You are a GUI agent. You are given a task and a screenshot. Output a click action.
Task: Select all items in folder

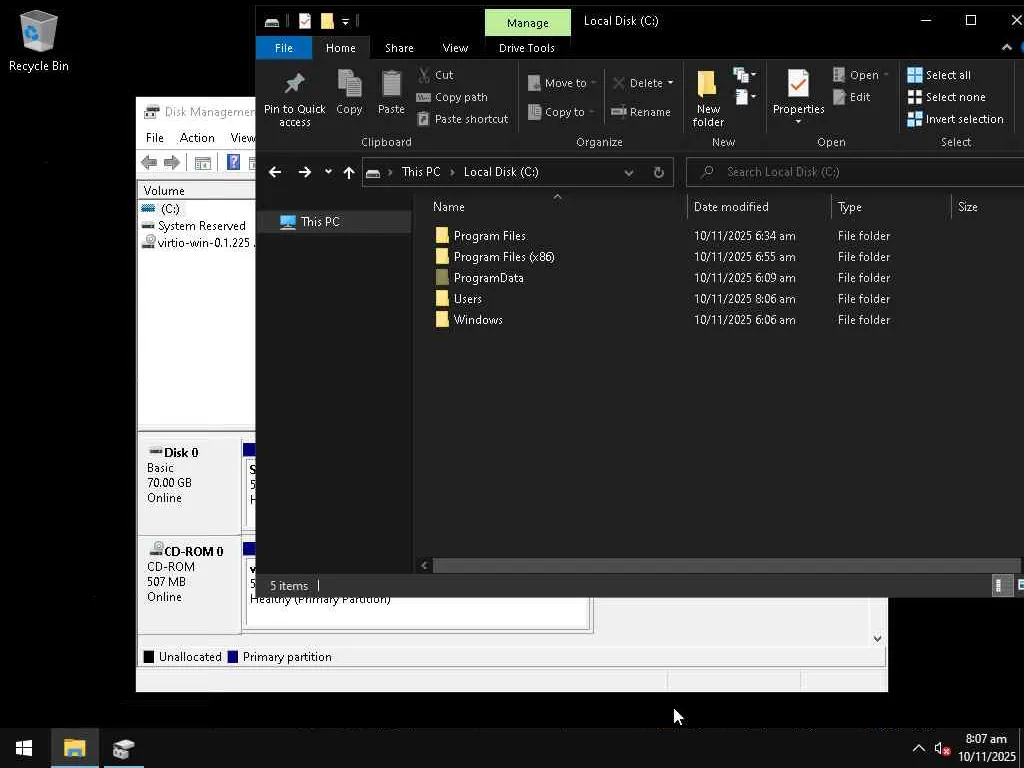point(939,74)
